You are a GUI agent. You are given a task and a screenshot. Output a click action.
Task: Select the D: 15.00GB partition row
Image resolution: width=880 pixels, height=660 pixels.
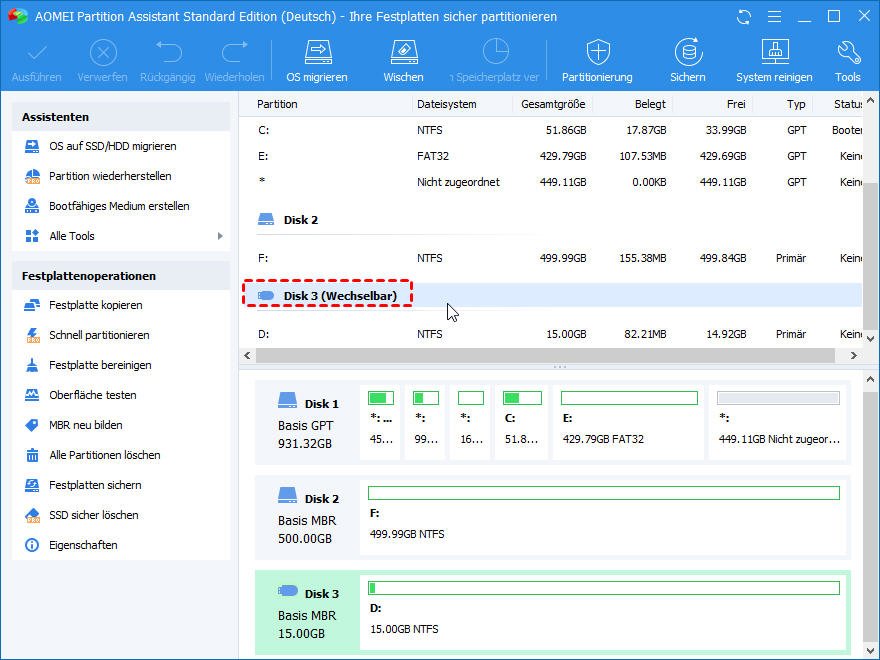coord(553,334)
